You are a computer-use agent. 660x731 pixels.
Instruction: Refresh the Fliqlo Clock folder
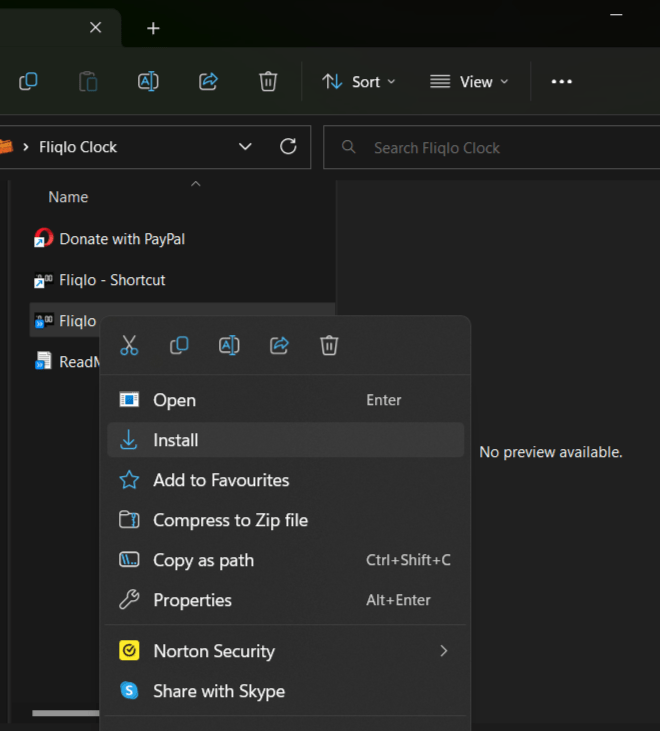pos(288,147)
